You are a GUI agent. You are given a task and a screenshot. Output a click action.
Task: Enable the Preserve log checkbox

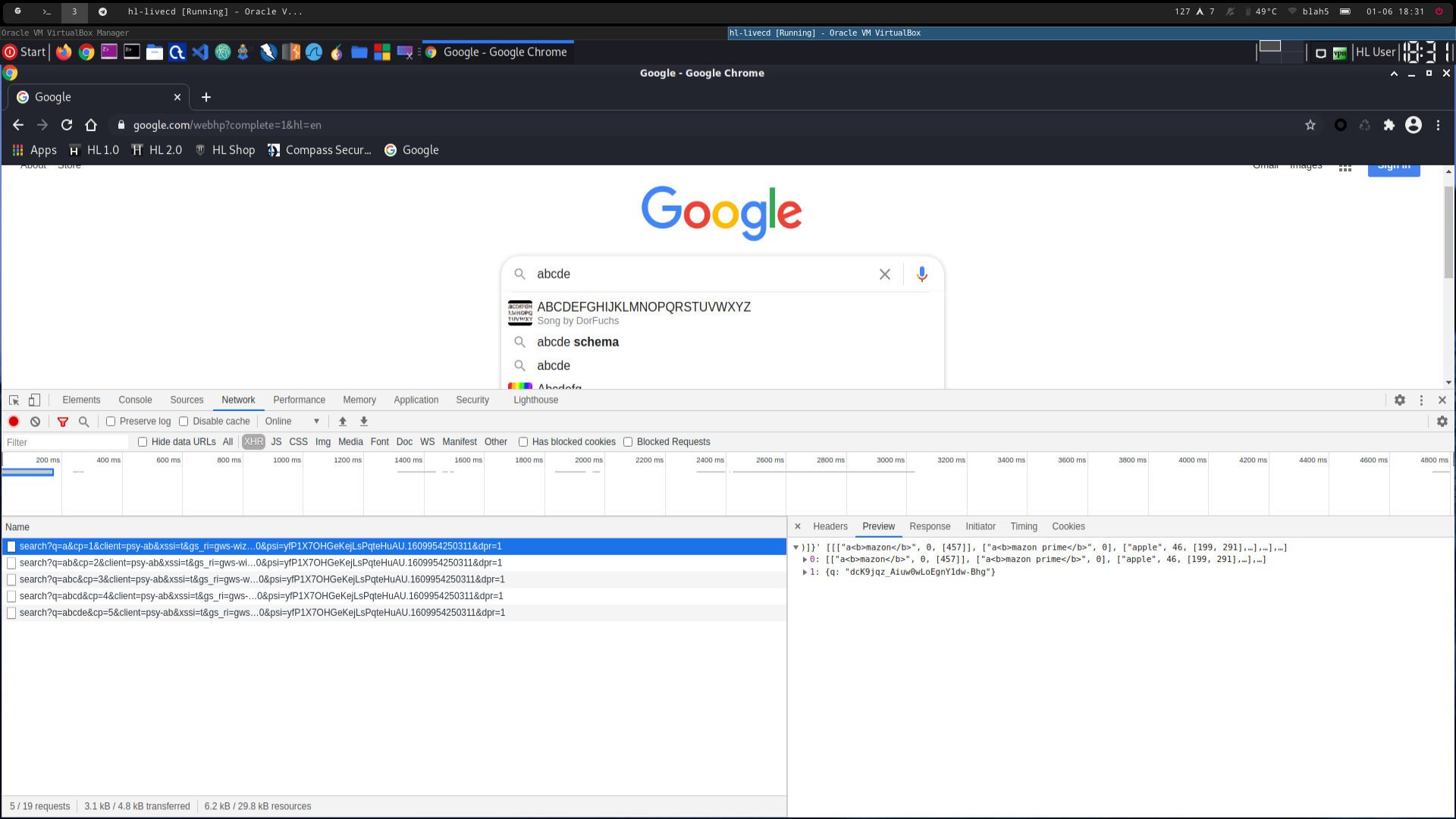(x=111, y=422)
